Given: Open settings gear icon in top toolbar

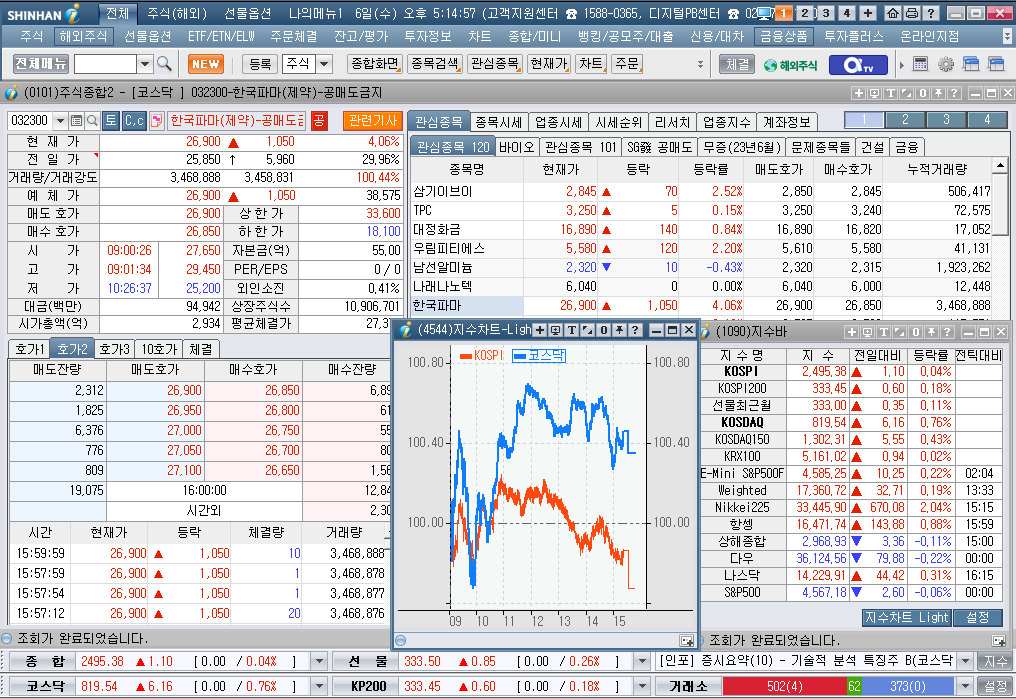Looking at the screenshot, I should [945, 63].
